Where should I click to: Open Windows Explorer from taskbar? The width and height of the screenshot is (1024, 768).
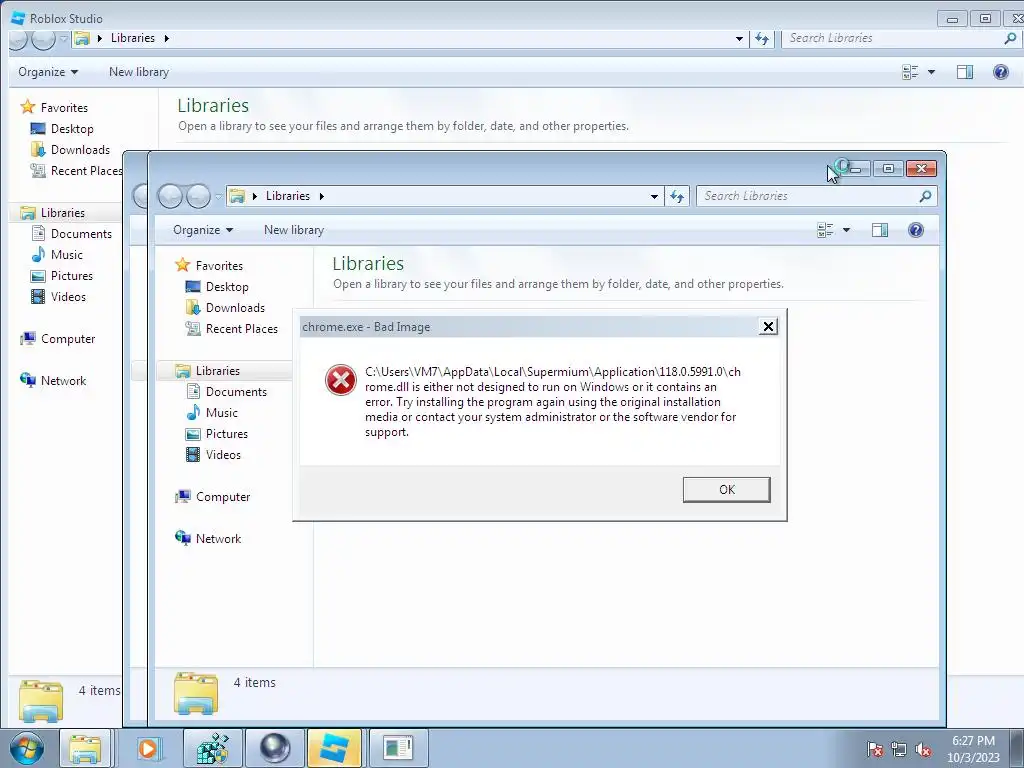click(x=86, y=748)
